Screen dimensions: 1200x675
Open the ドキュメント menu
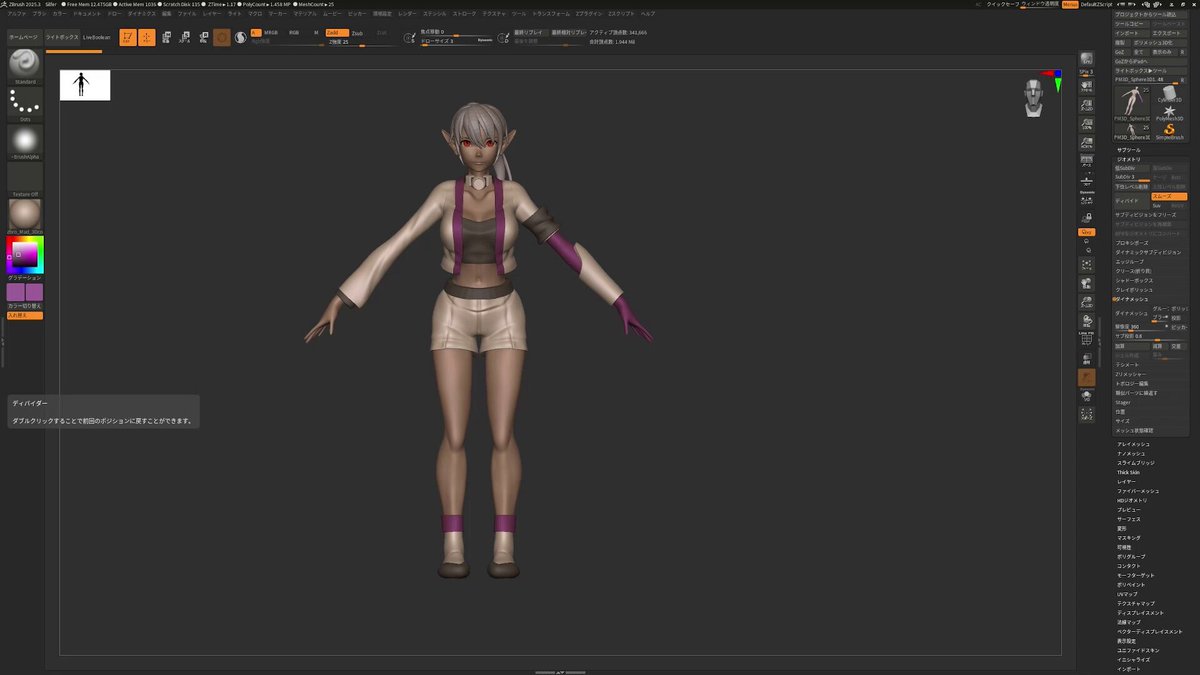coord(87,14)
